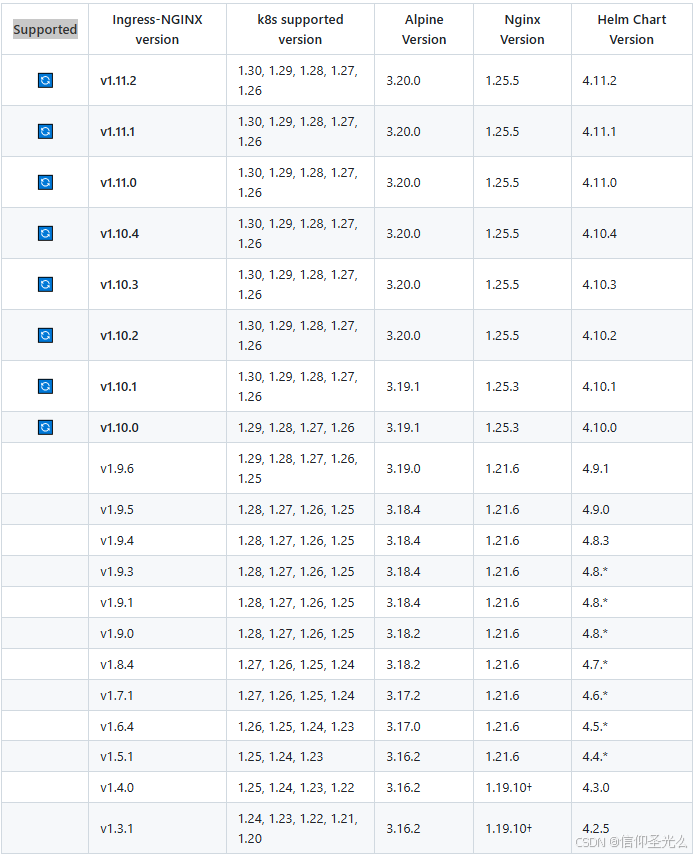Click Helm Chart version 4.11.0
The image size is (700, 855).
click(600, 183)
